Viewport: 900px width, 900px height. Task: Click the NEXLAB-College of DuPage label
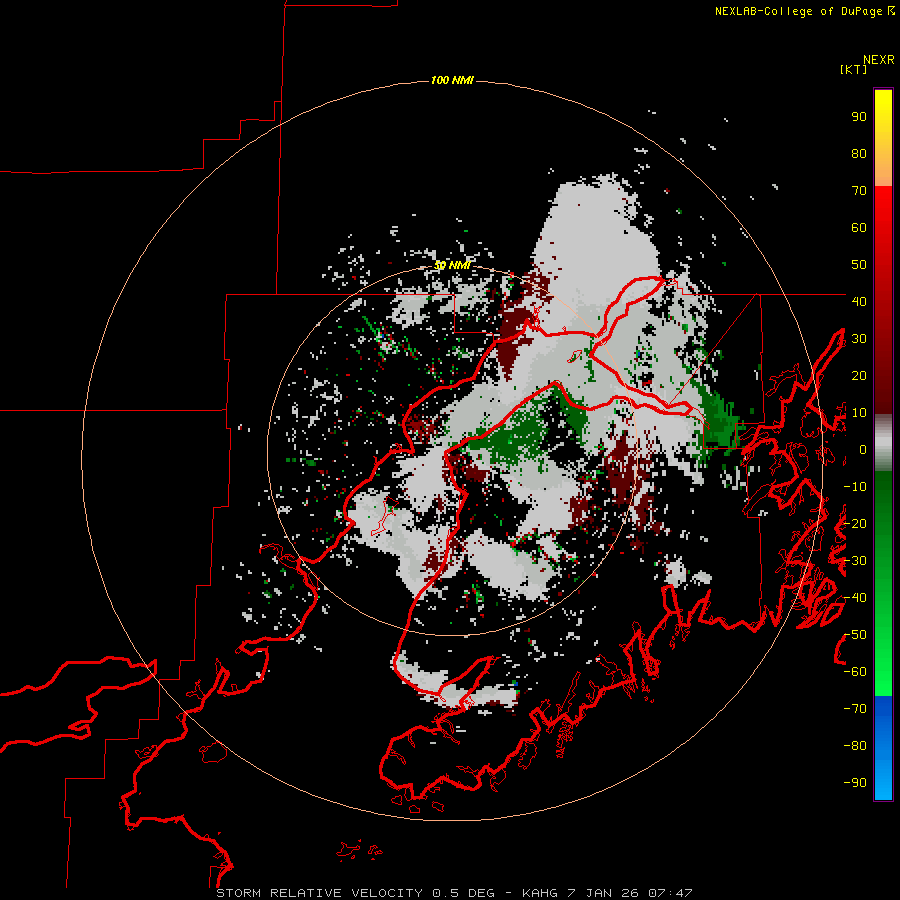click(804, 11)
